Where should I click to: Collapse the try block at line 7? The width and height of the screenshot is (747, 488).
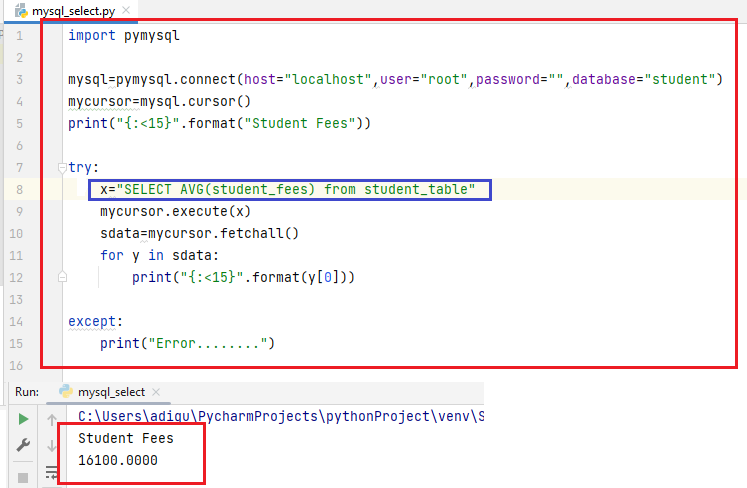point(62,167)
